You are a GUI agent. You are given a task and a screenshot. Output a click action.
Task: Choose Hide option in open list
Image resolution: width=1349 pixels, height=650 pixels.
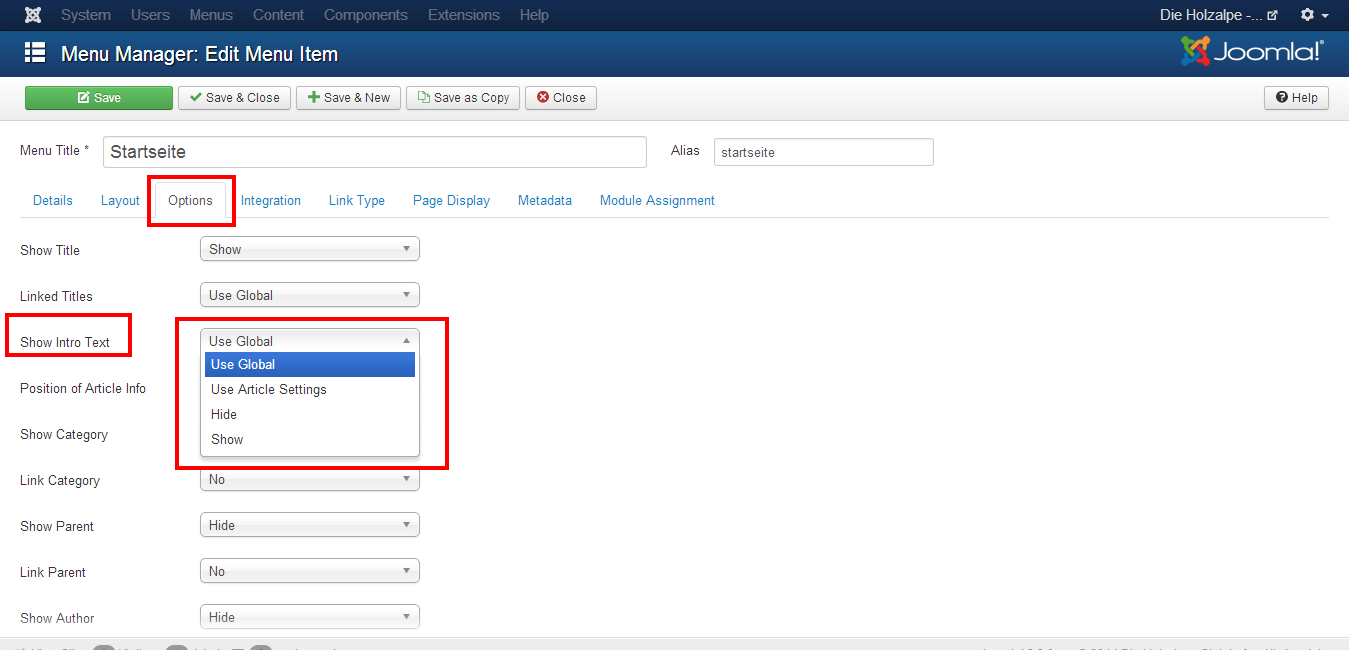click(x=310, y=414)
